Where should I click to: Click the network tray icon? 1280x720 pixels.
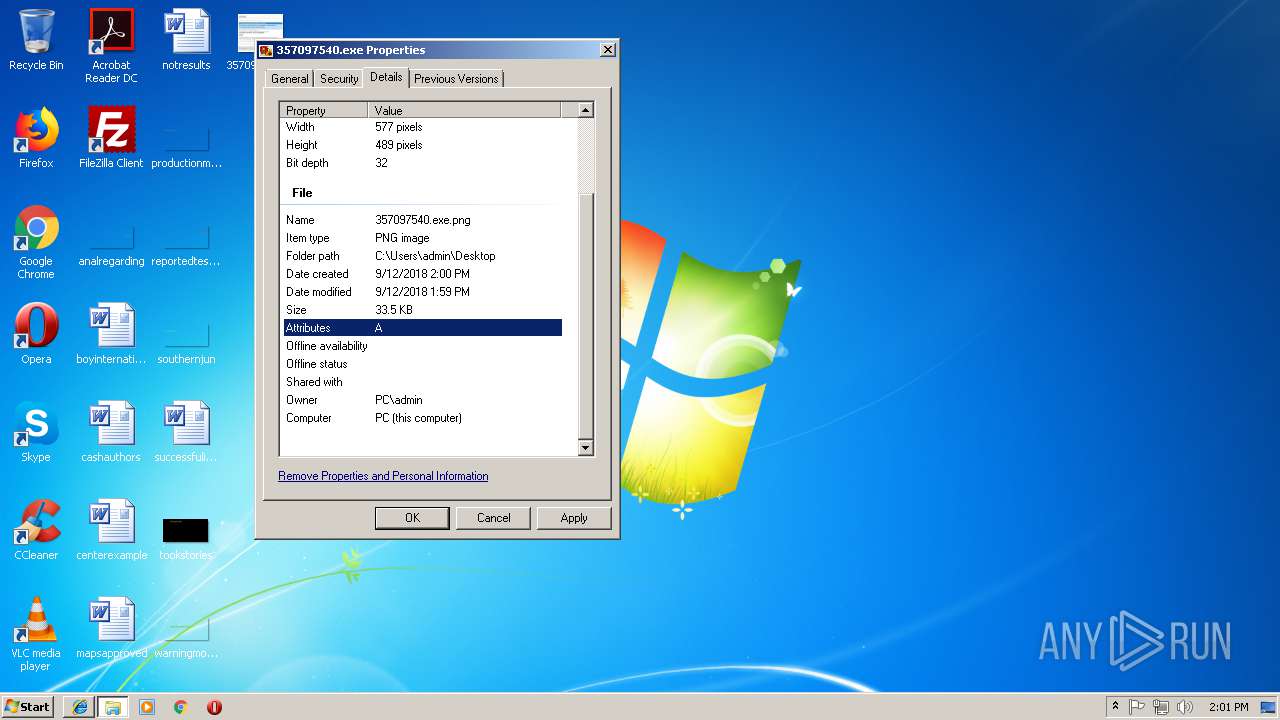point(1161,707)
